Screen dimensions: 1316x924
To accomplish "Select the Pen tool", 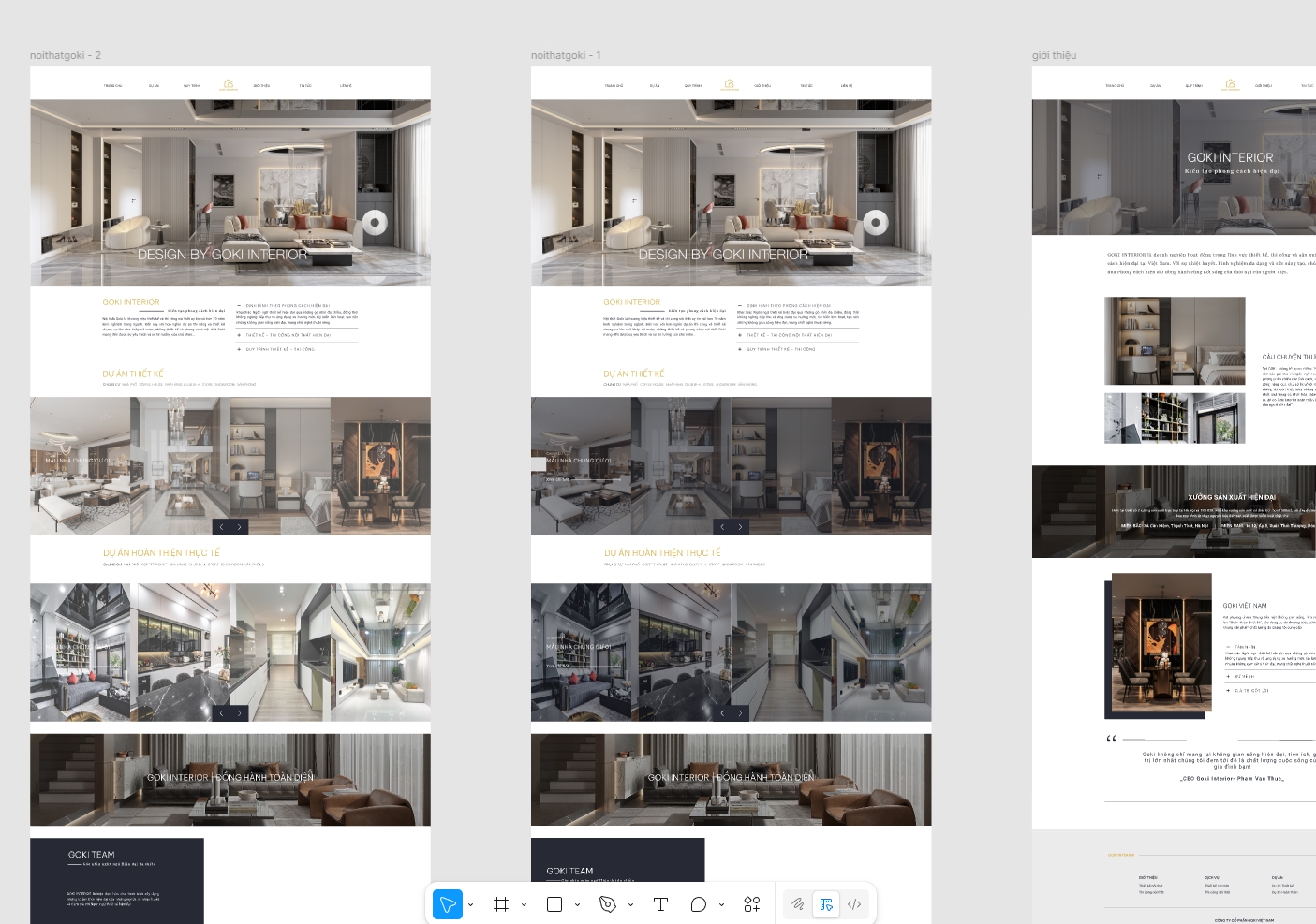I will (x=608, y=904).
